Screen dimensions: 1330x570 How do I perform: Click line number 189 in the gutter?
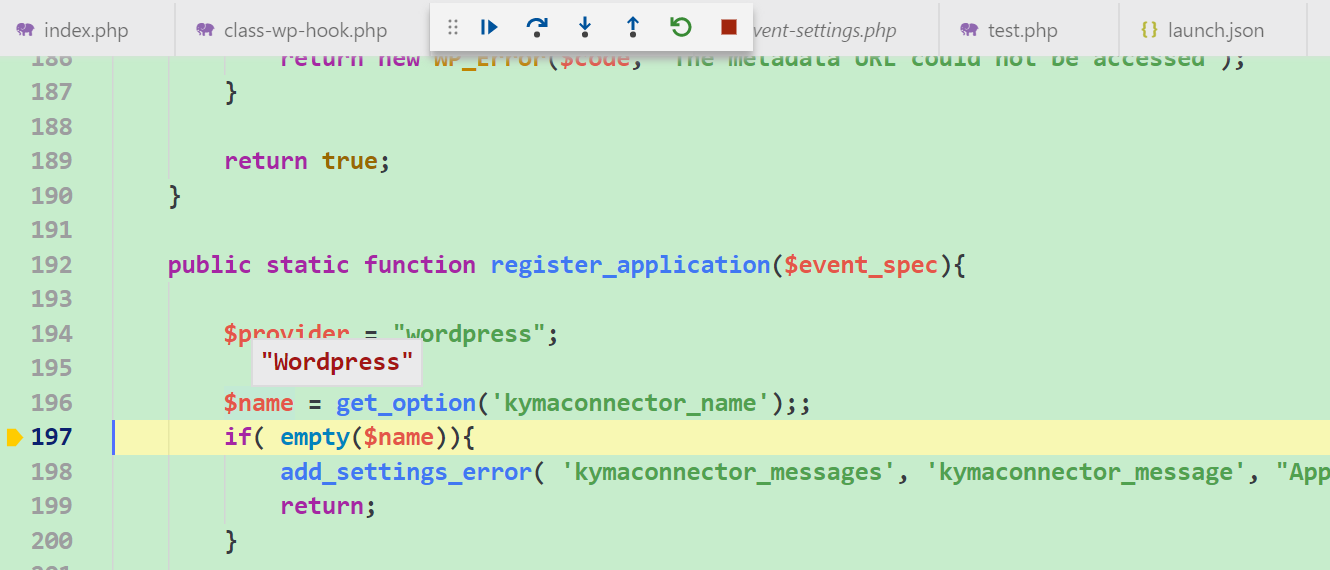tap(52, 161)
